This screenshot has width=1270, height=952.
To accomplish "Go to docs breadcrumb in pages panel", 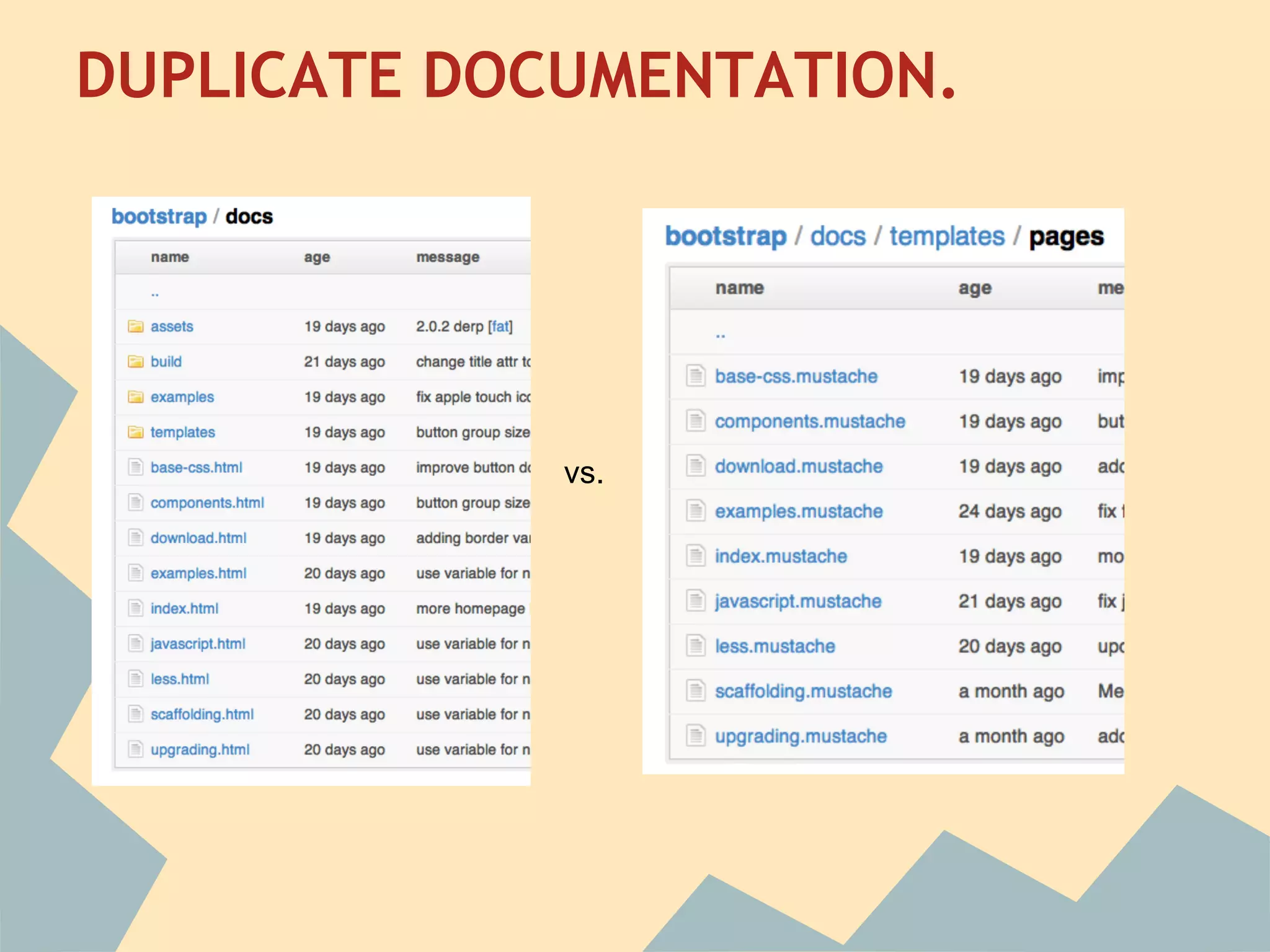I will point(838,237).
